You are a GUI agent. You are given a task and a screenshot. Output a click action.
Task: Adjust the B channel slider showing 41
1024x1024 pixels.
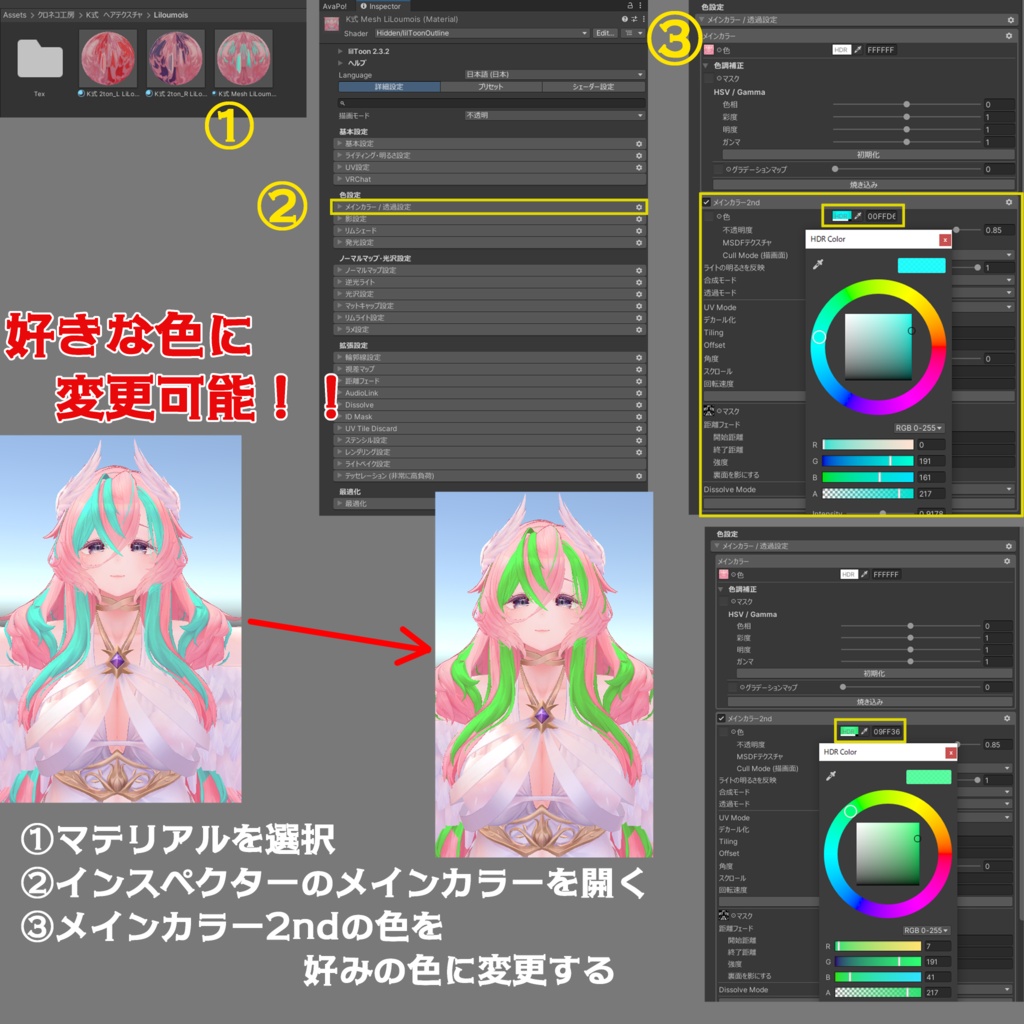pos(878,977)
